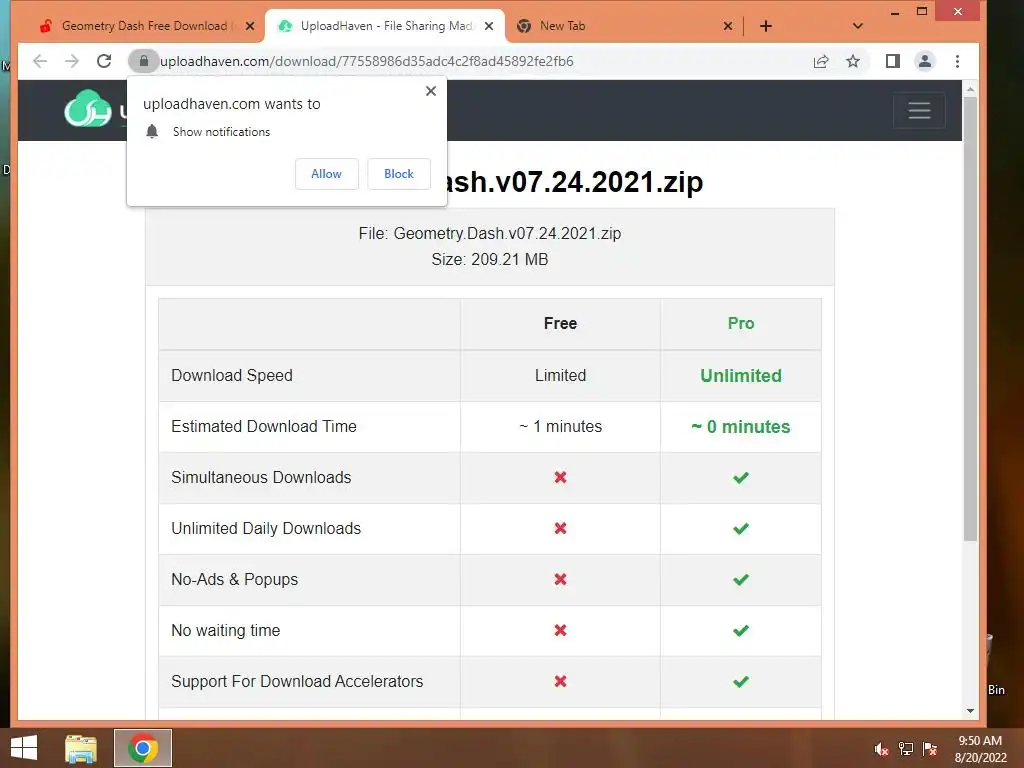Open the network tray icon
The height and width of the screenshot is (768, 1024).
[x=906, y=749]
